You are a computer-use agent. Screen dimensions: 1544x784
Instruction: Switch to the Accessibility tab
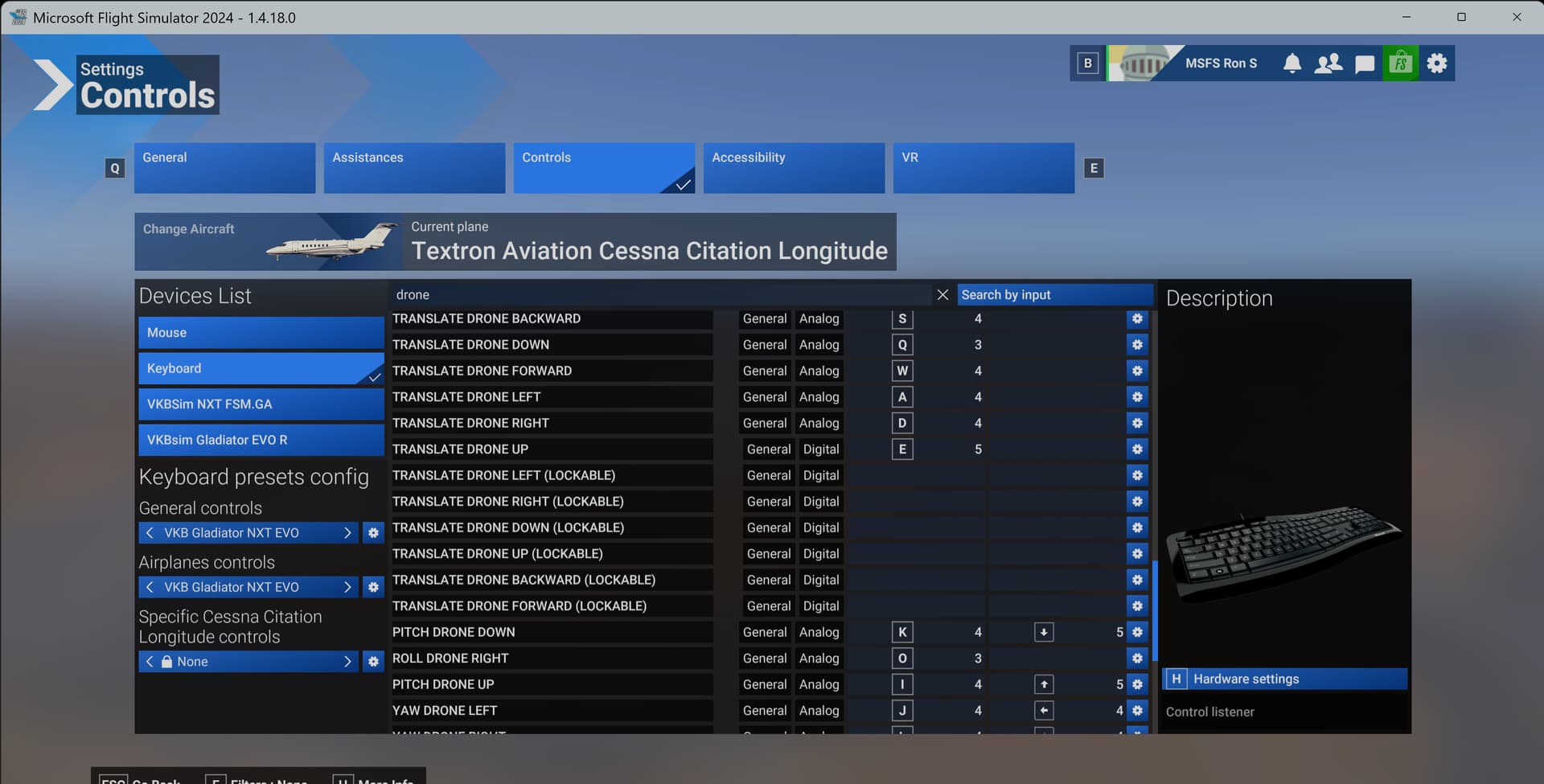(x=794, y=168)
